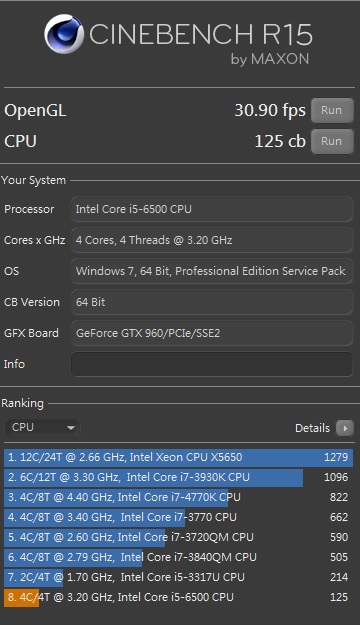The width and height of the screenshot is (360, 629).
Task: Click the GFX Board GeForce GTX 960 field
Action: [212, 333]
